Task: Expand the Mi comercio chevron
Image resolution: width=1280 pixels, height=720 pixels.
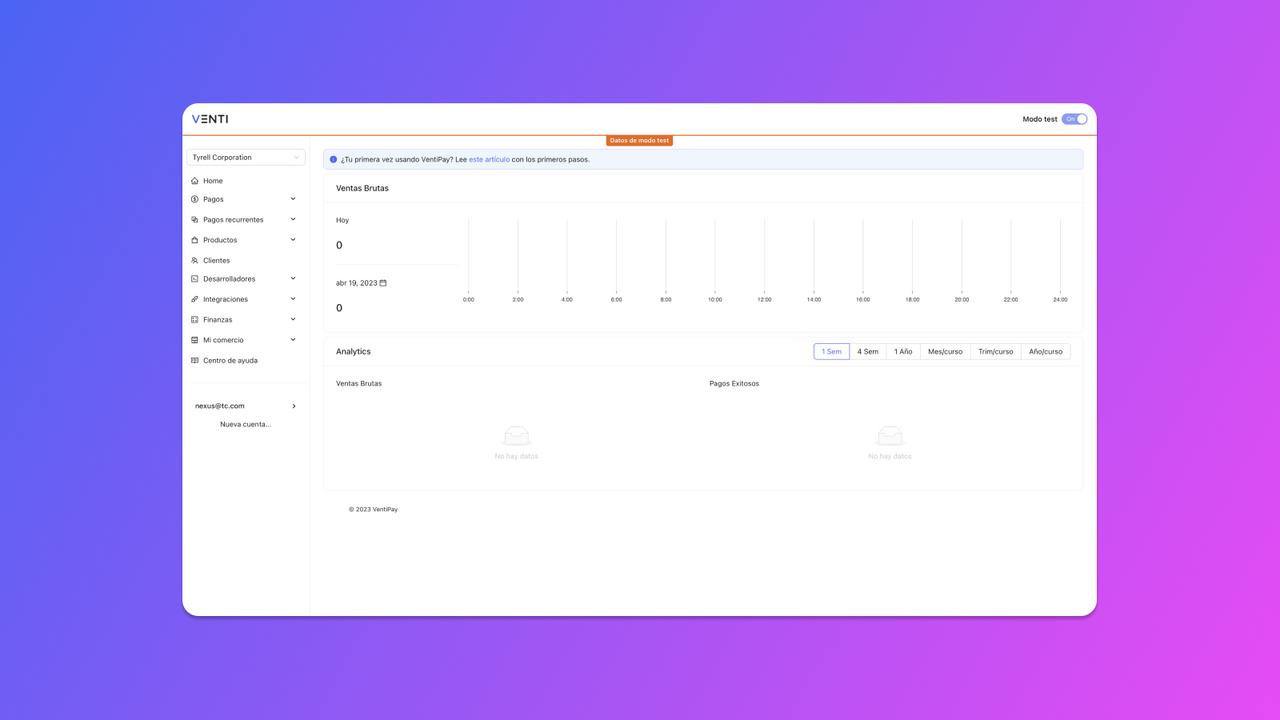Action: click(x=293, y=340)
